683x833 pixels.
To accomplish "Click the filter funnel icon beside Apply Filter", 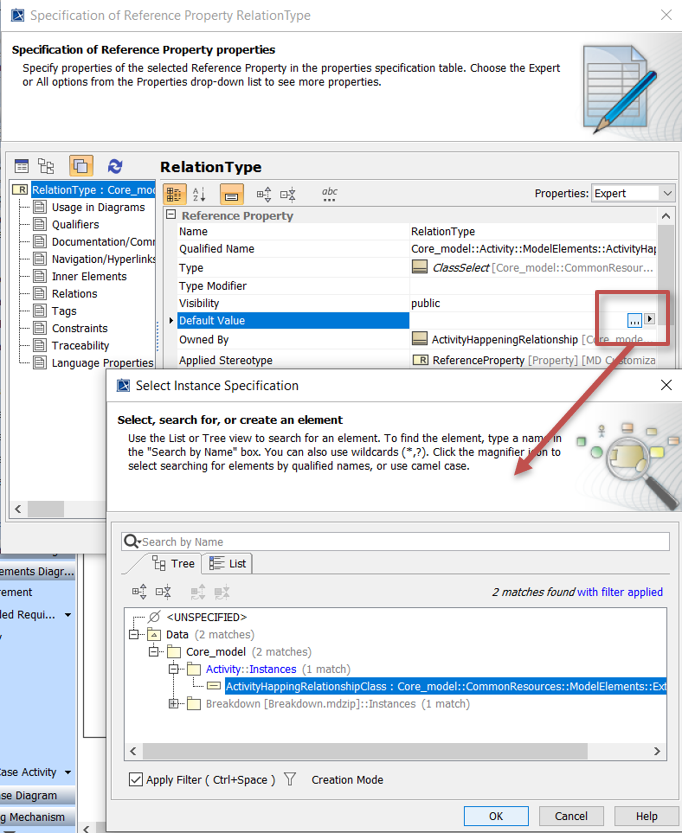I will tap(290, 779).
